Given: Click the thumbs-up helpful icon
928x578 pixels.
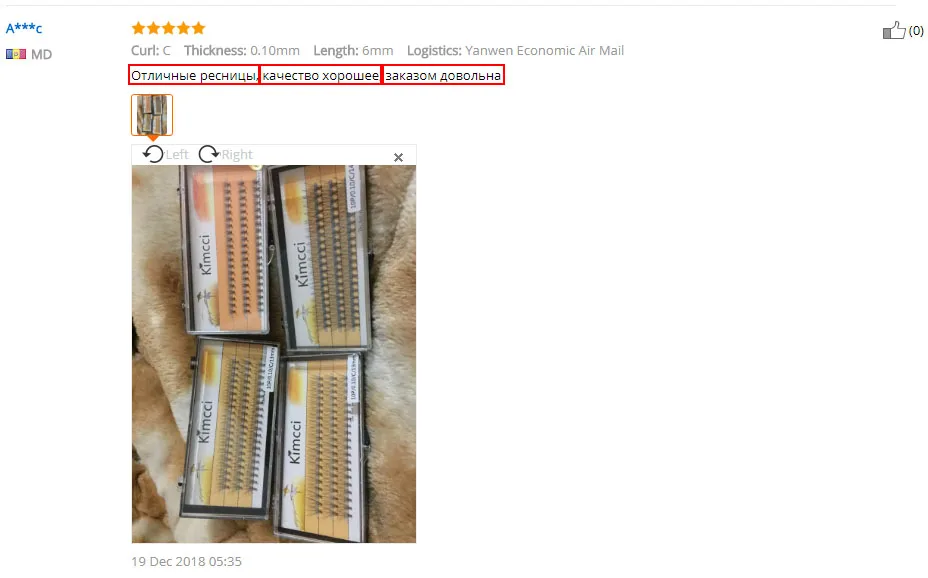Looking at the screenshot, I should point(894,30).
